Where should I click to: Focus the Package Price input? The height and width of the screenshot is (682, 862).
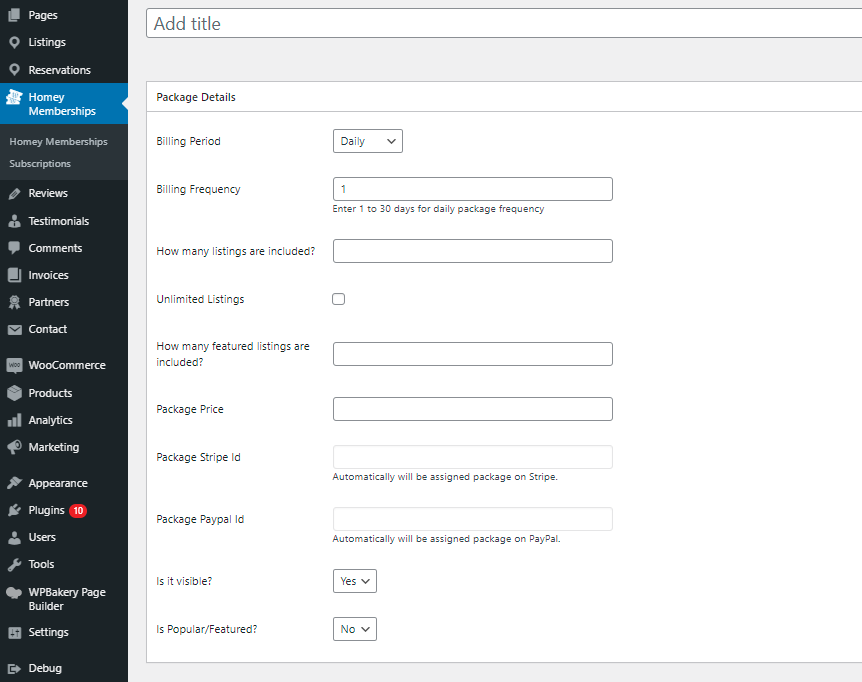[x=473, y=409]
